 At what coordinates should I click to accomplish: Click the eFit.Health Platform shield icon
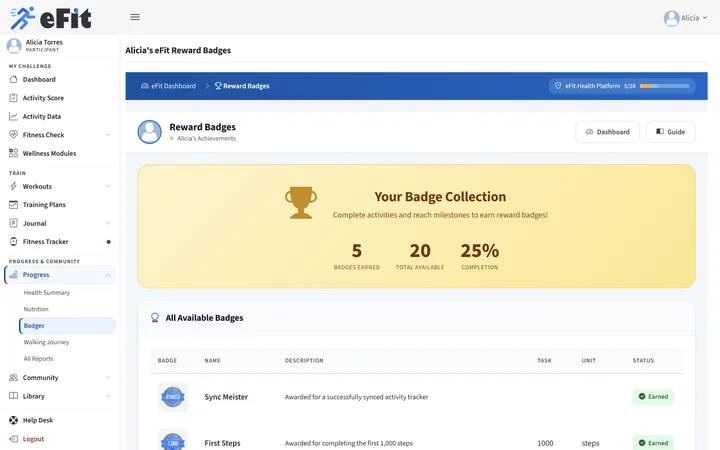point(558,85)
